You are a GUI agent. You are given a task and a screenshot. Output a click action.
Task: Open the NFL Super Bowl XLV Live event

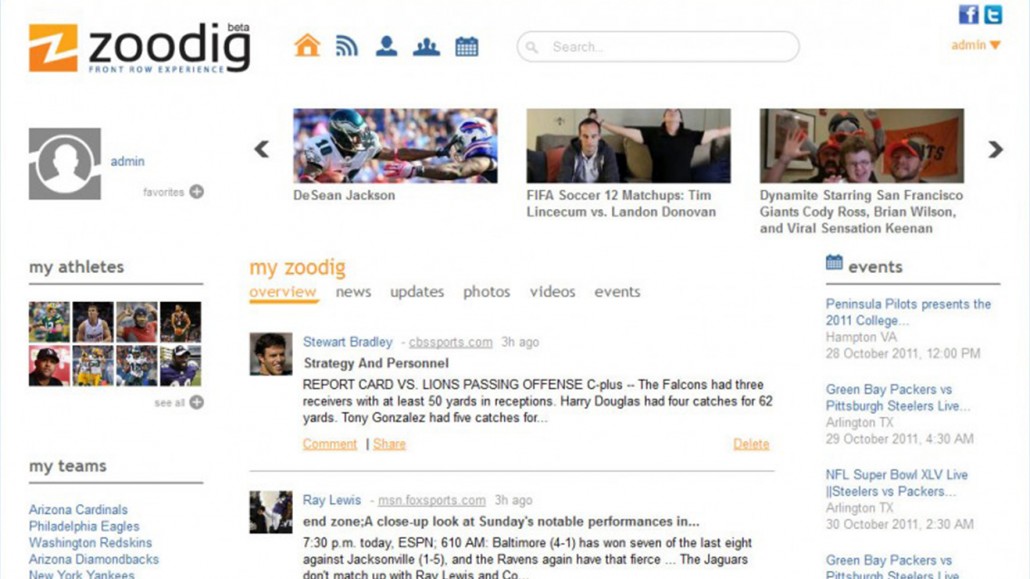(x=897, y=483)
